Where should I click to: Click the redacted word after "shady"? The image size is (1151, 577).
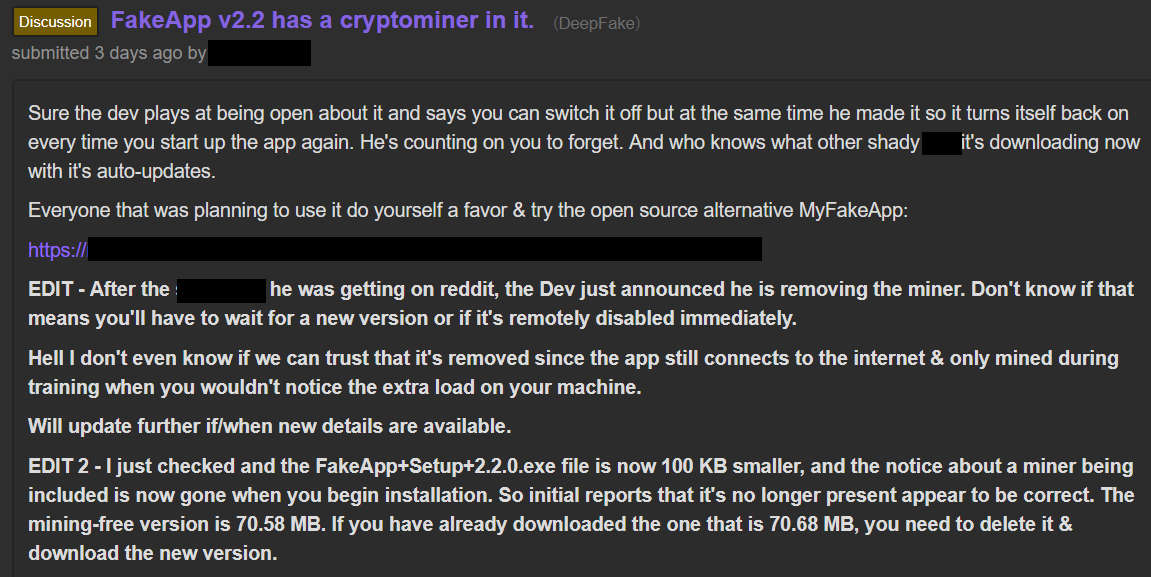[x=941, y=142]
